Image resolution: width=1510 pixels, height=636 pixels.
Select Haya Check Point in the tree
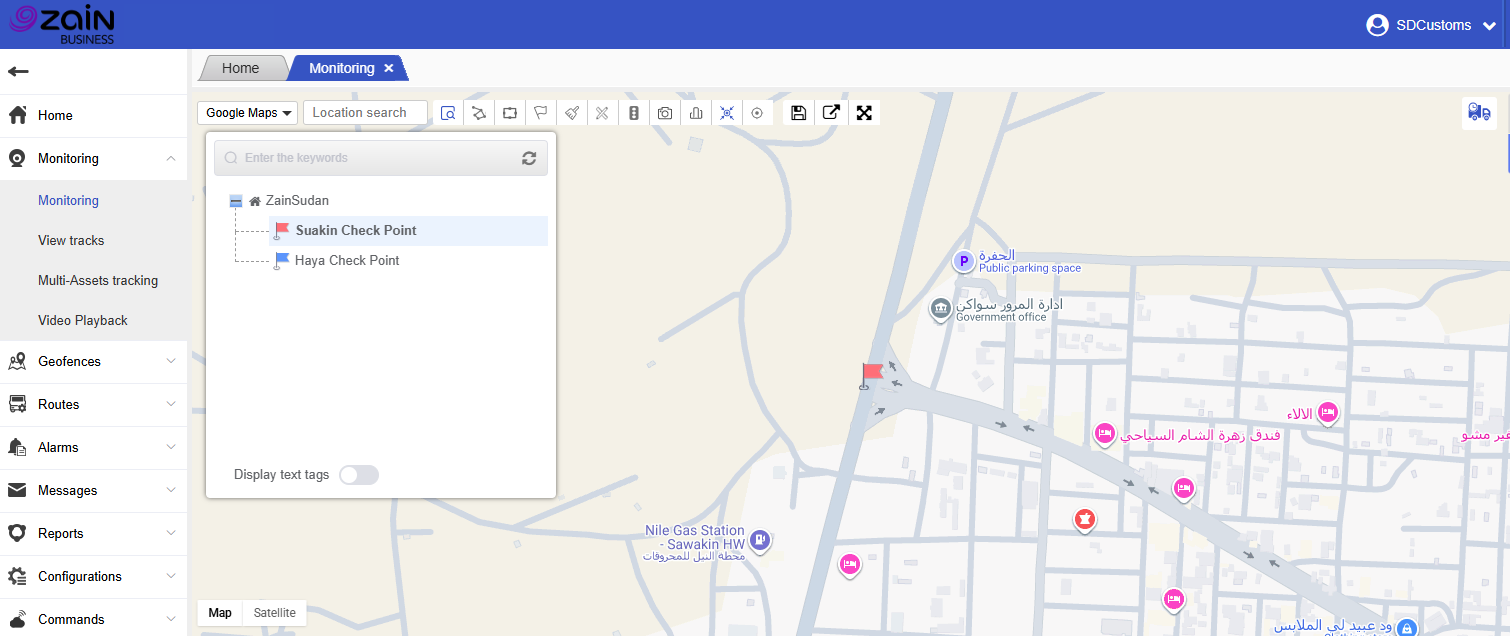click(x=346, y=261)
